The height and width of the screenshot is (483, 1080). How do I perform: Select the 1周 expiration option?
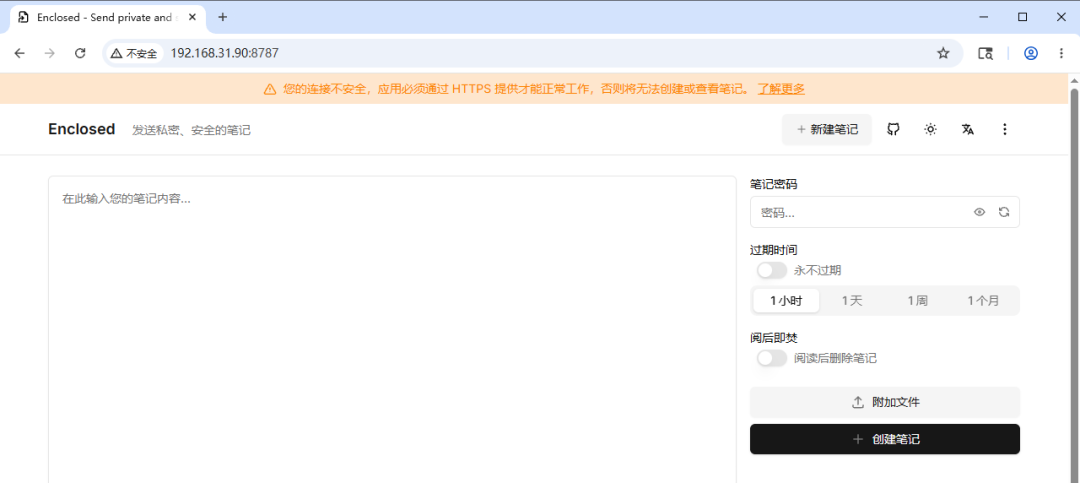[x=917, y=300]
